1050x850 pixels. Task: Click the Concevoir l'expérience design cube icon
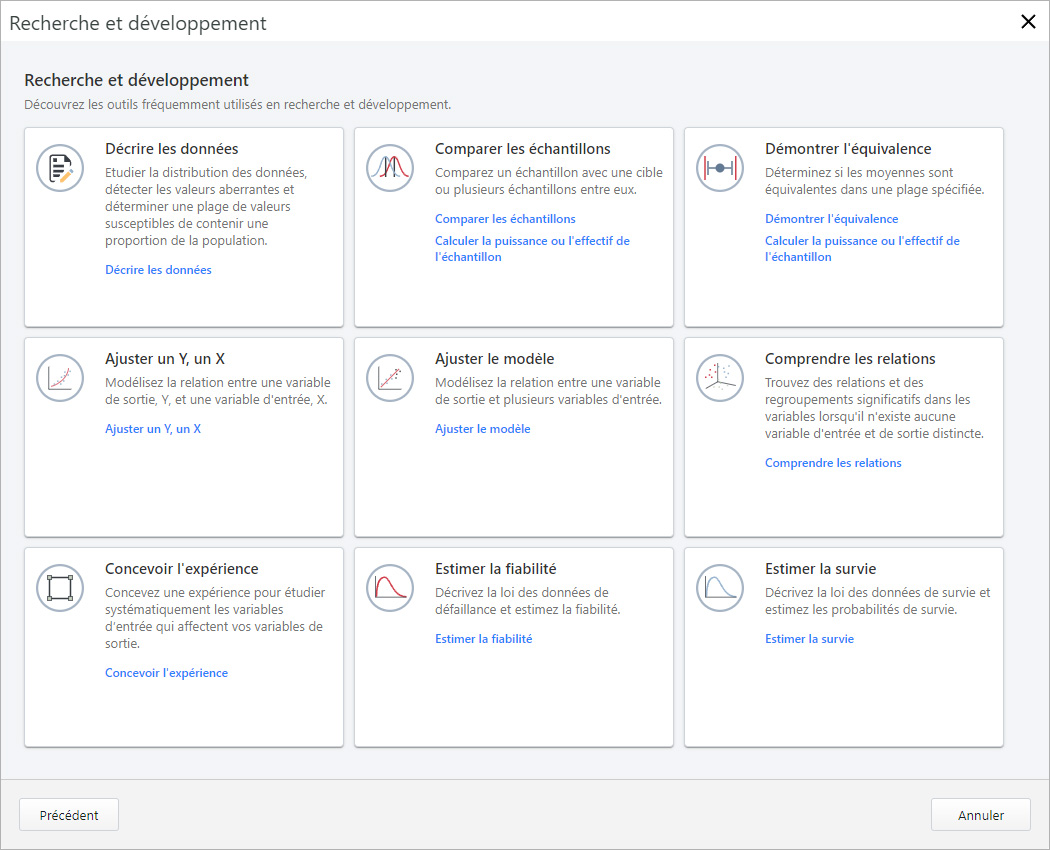pos(60,588)
